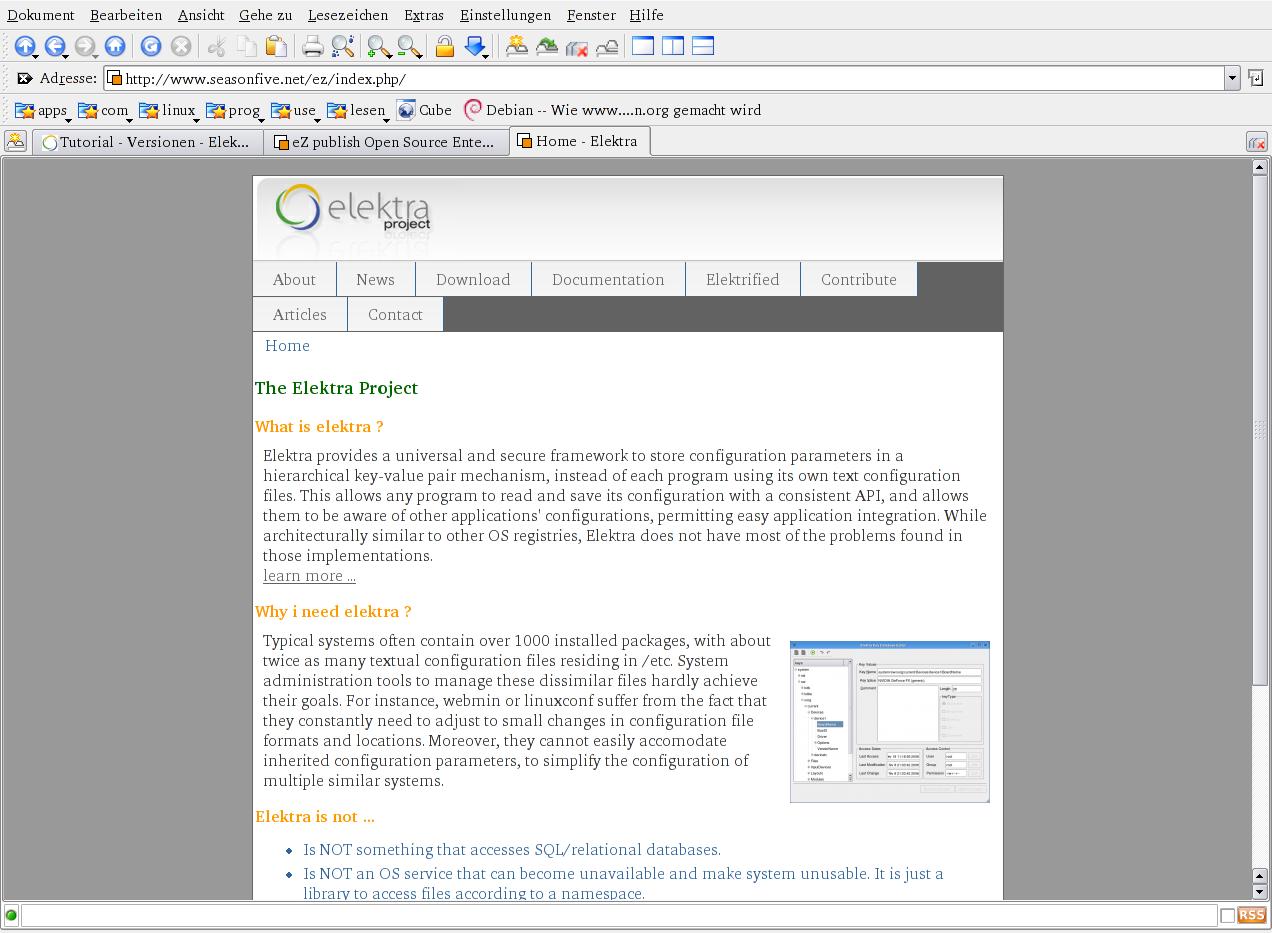Go to the home page via house icon

coord(115,46)
